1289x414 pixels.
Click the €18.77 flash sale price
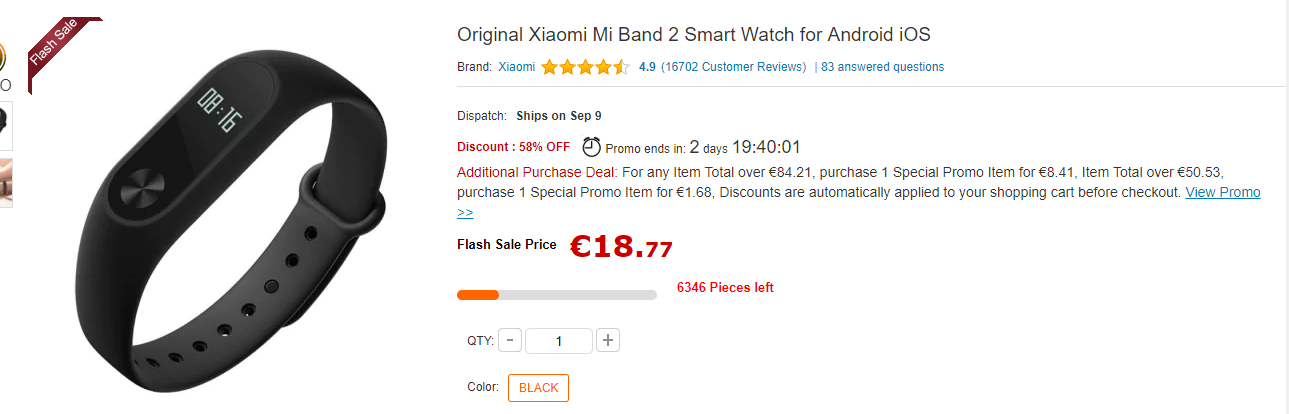coord(621,246)
